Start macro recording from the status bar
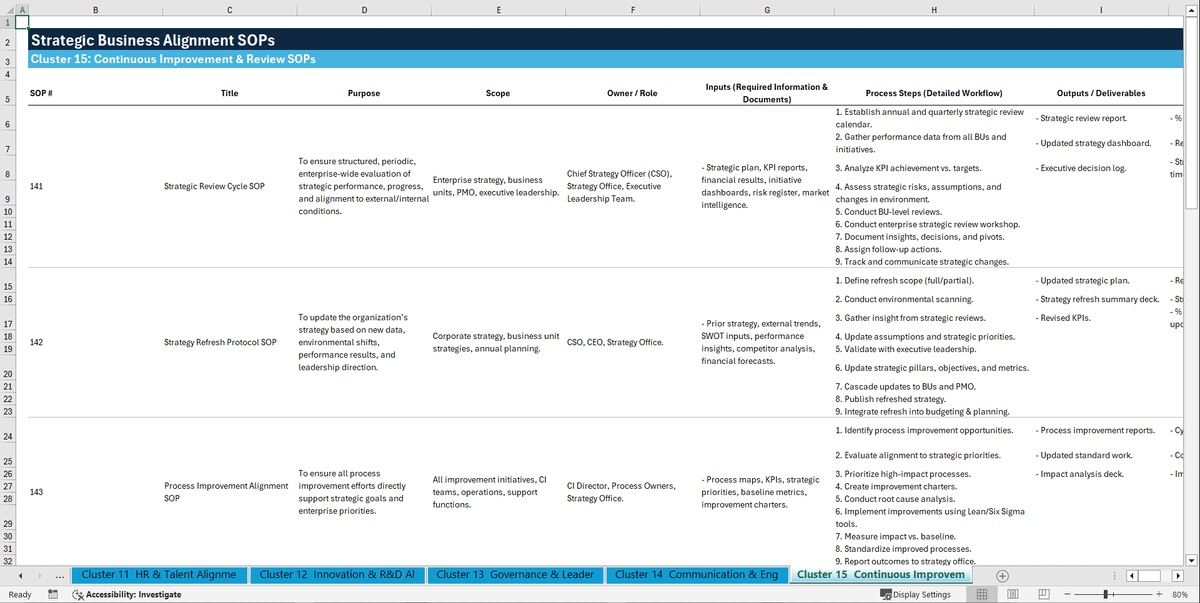Viewport: 1200px width, 603px height. click(52, 594)
